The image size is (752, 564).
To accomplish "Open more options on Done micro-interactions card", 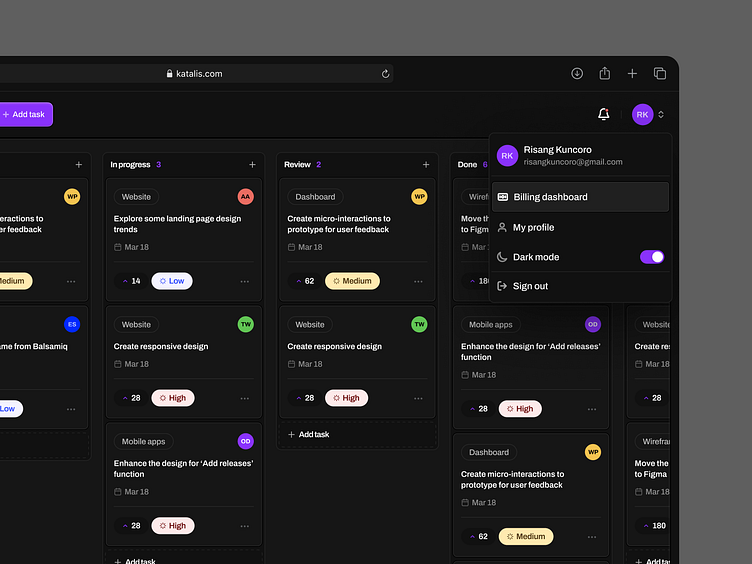I will 592,537.
